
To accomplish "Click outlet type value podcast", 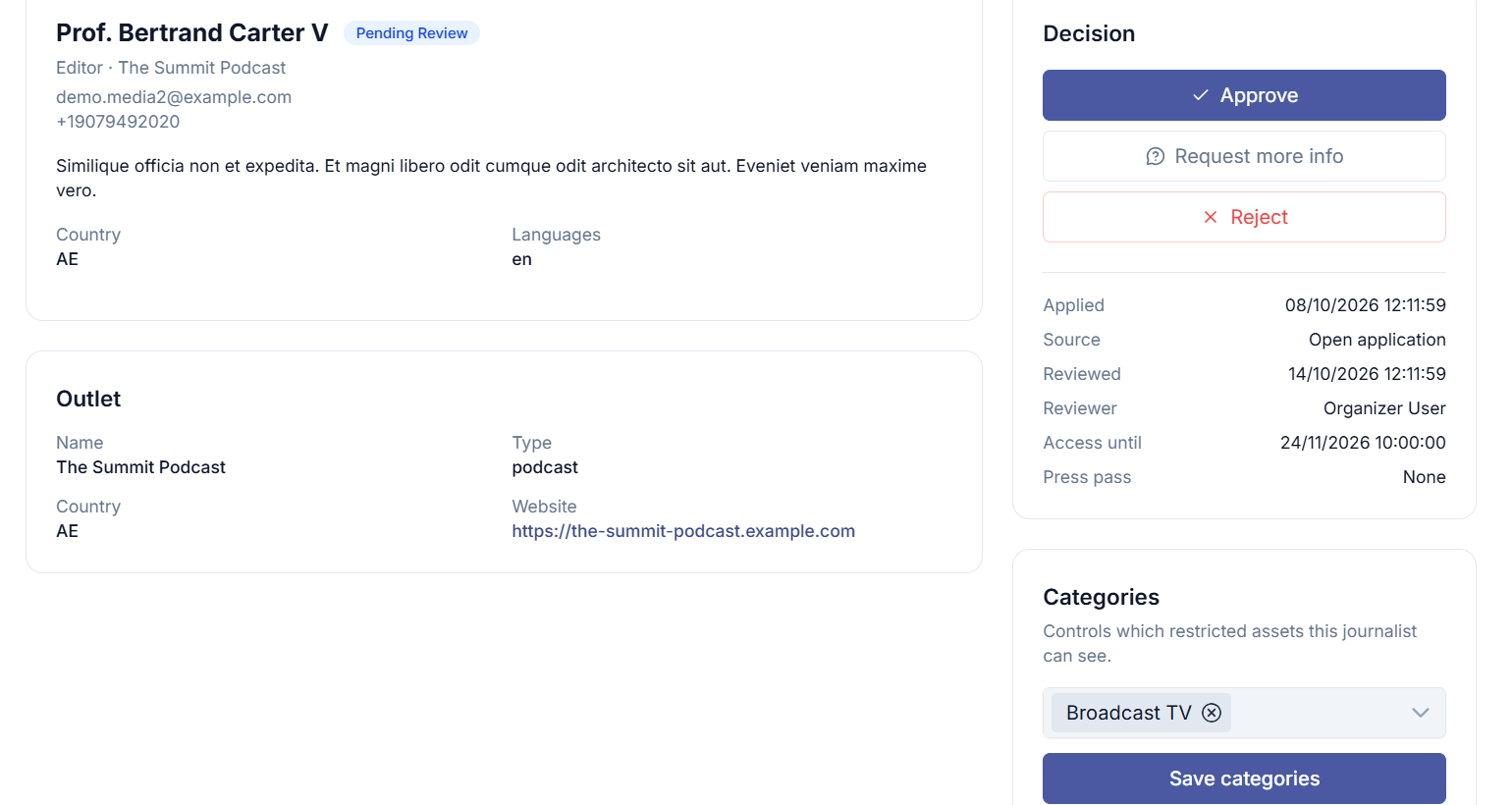I will 545,467.
